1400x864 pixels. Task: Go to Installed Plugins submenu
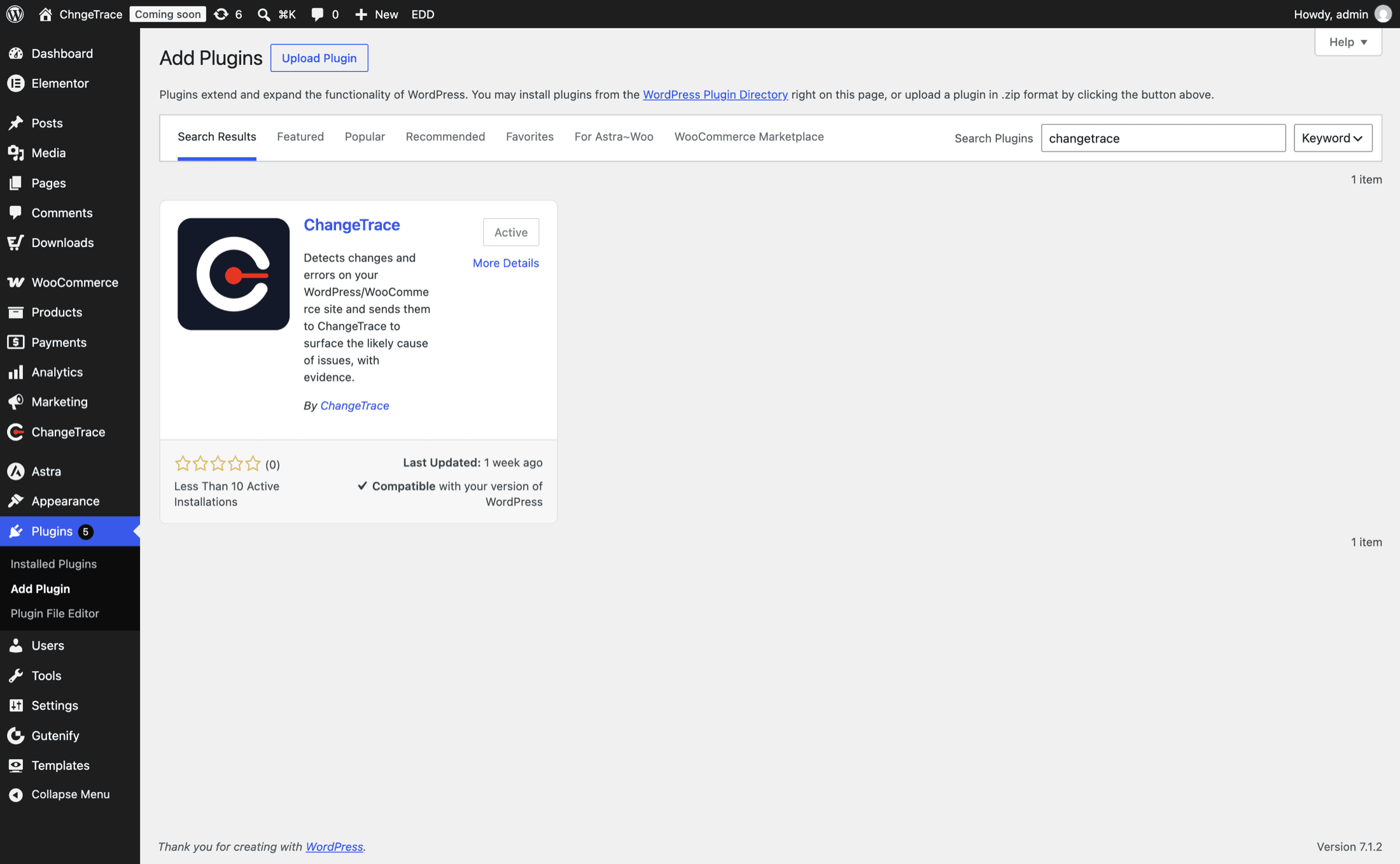[53, 564]
